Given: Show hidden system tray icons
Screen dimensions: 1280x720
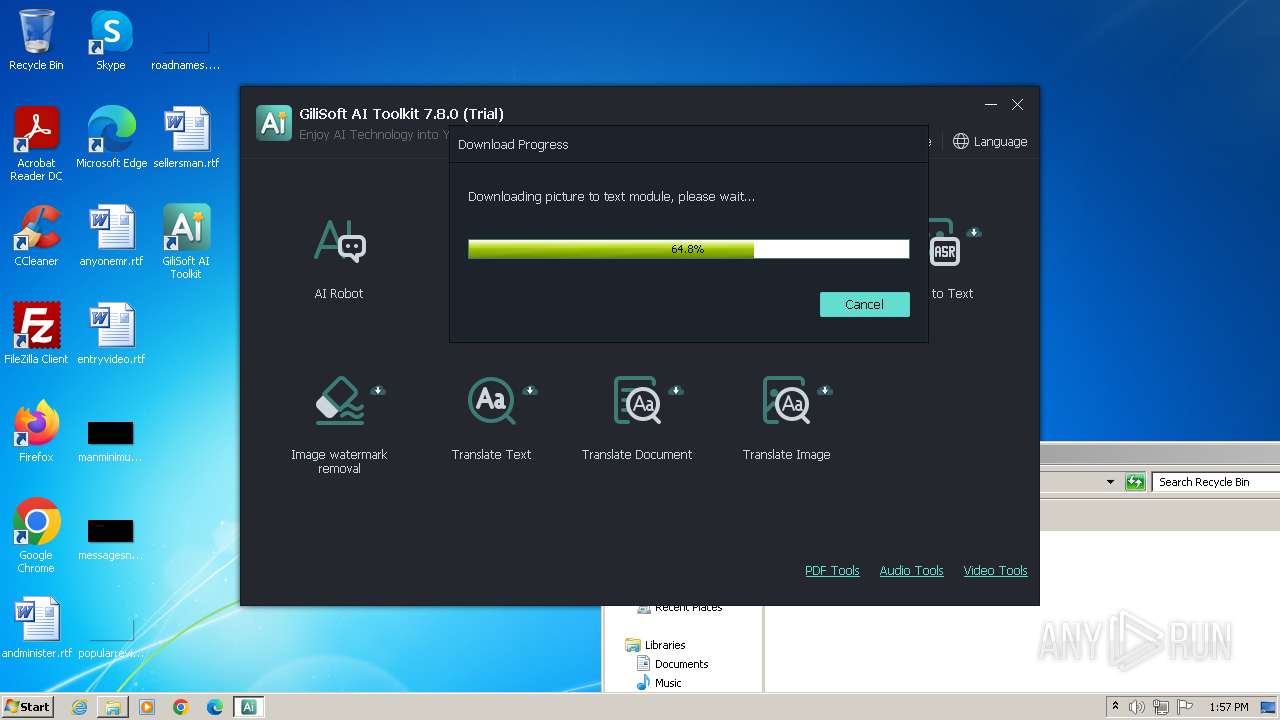Looking at the screenshot, I should [1115, 707].
